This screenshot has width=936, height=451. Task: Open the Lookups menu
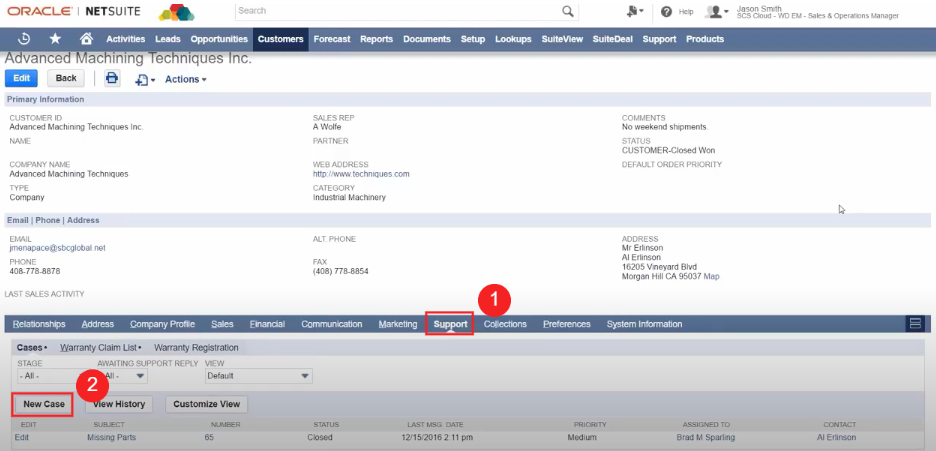point(513,39)
